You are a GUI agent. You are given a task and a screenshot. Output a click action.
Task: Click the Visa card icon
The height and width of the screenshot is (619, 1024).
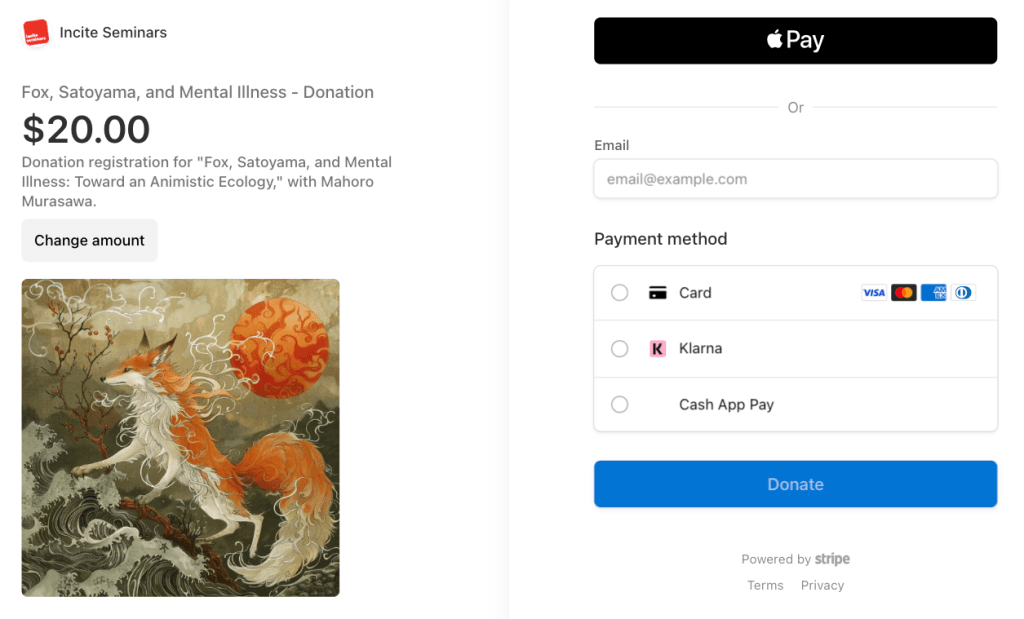click(874, 293)
